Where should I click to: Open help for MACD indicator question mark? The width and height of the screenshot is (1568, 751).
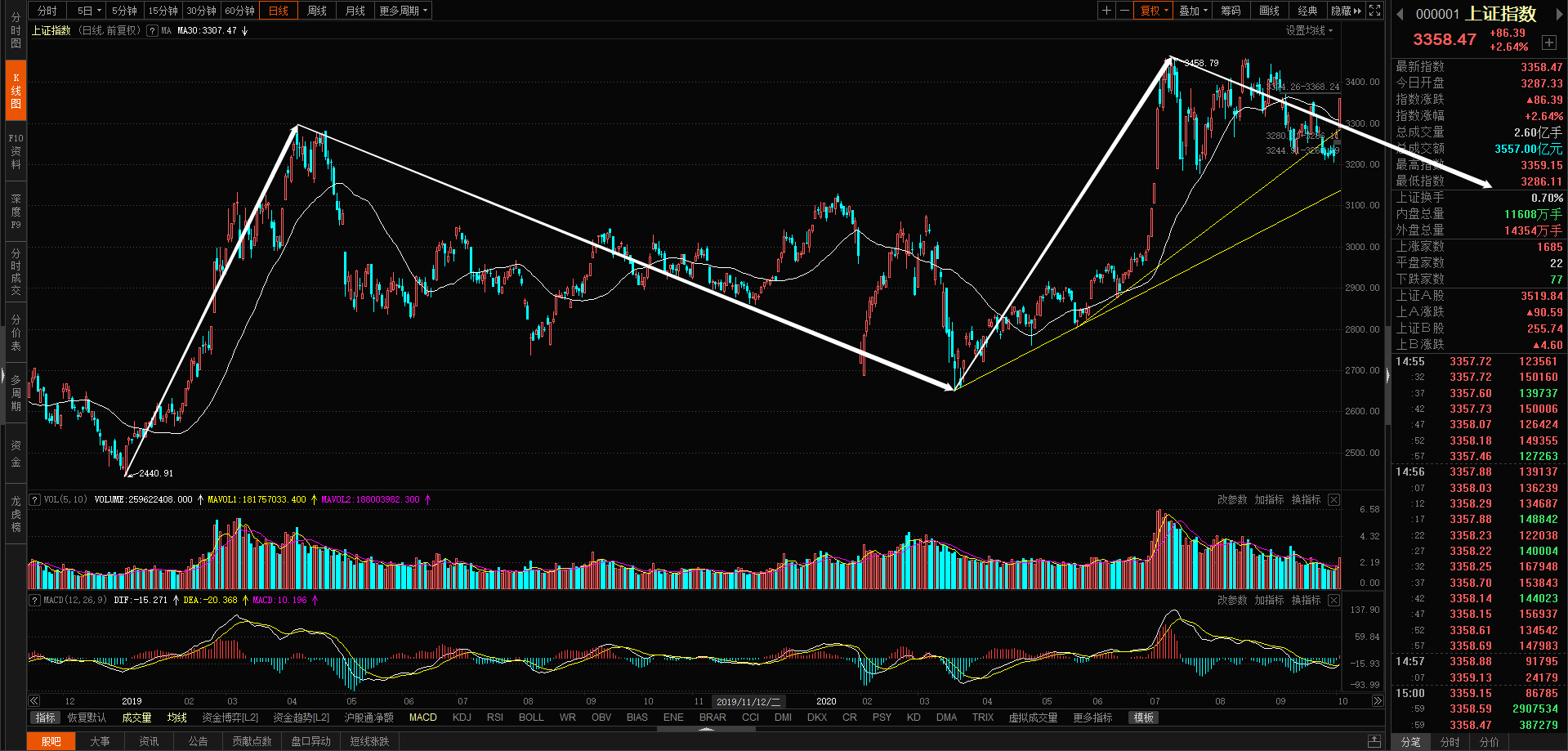[35, 600]
